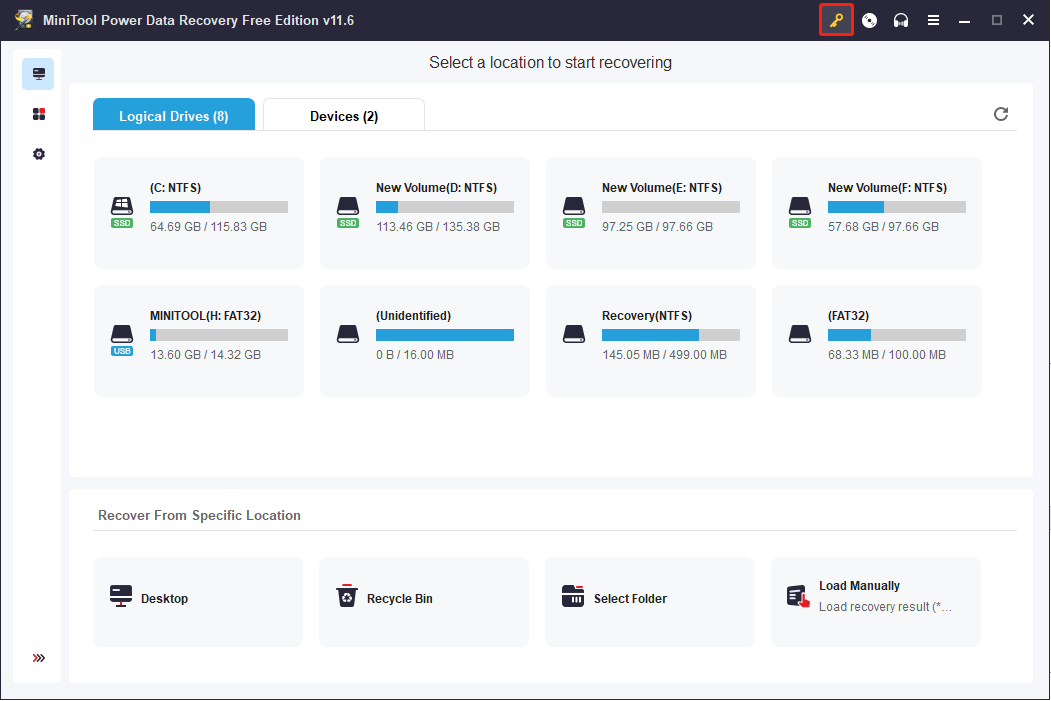Screen dimensions: 1051x701
Task: Click the 68.33 MB / 100.00 MB text
Action: (887, 355)
